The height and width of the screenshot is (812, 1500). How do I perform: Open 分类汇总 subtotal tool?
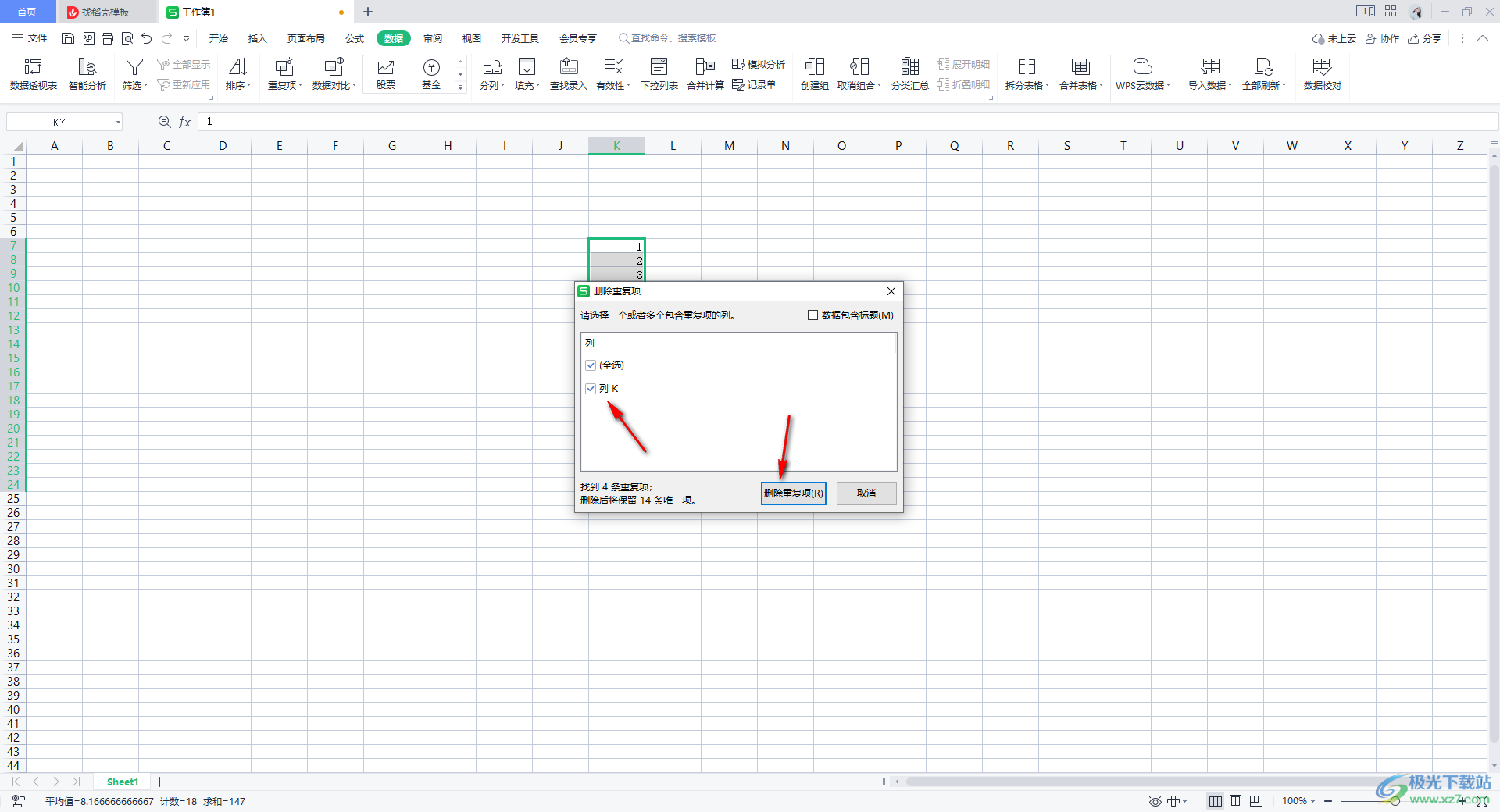tap(910, 74)
